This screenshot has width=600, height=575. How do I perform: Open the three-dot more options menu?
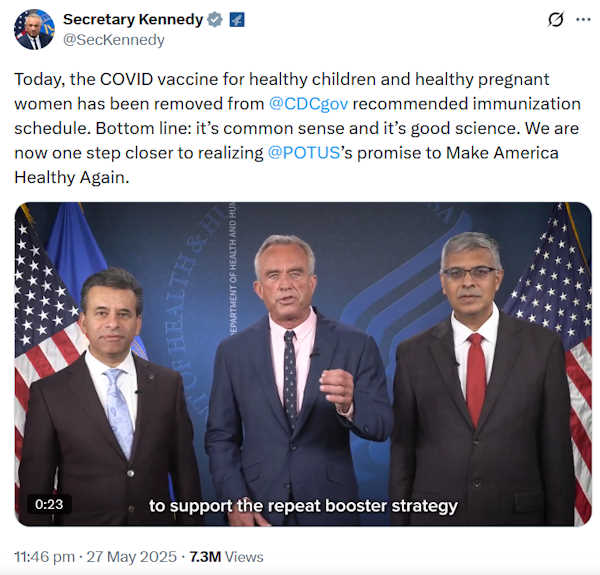pos(585,20)
